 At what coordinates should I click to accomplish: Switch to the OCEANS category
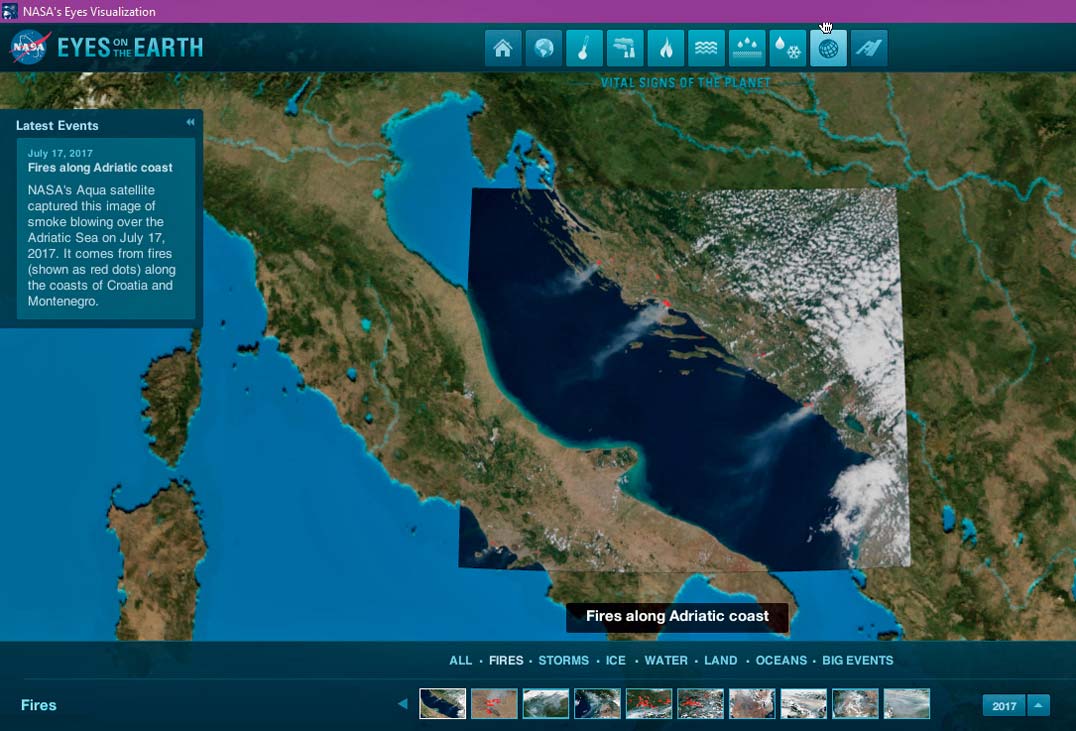(x=781, y=660)
